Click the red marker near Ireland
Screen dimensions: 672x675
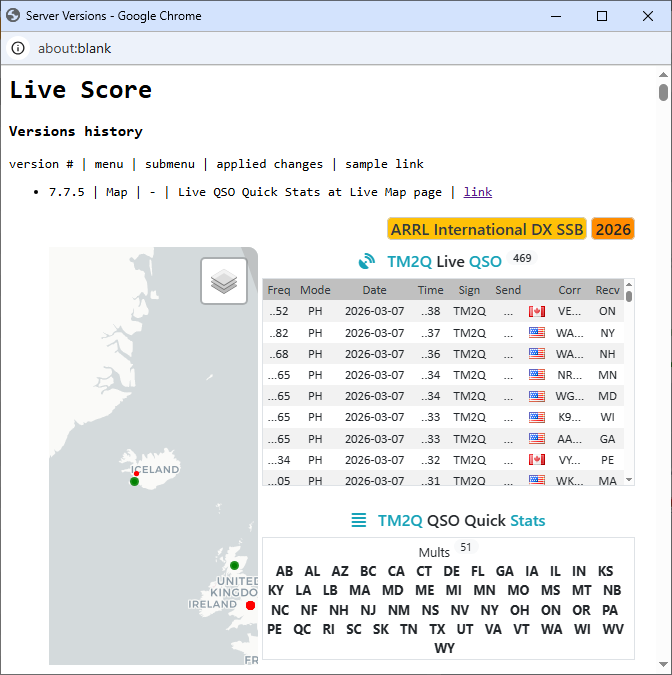pyautogui.click(x=251, y=605)
